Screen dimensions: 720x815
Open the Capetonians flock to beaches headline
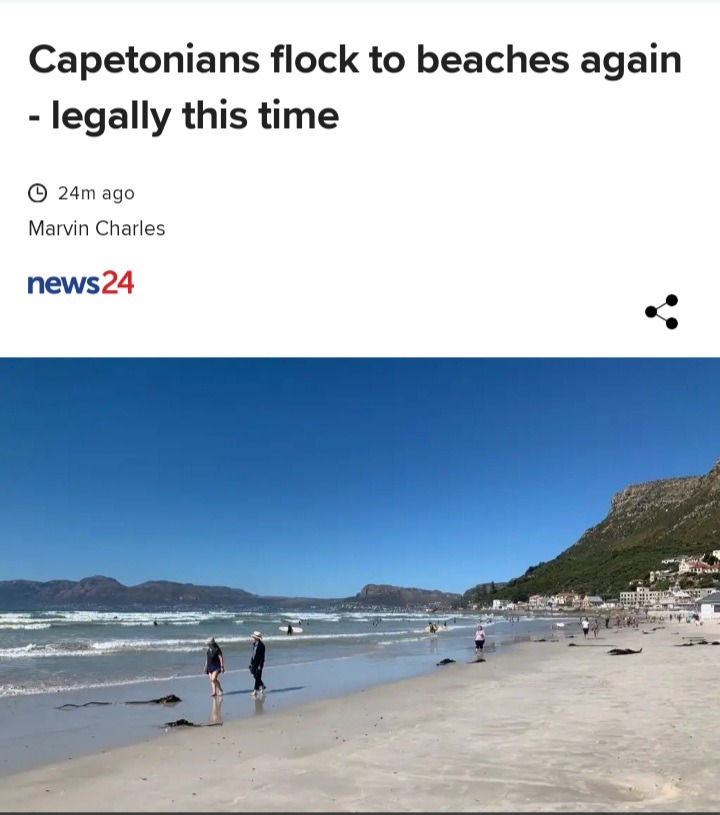tap(355, 87)
